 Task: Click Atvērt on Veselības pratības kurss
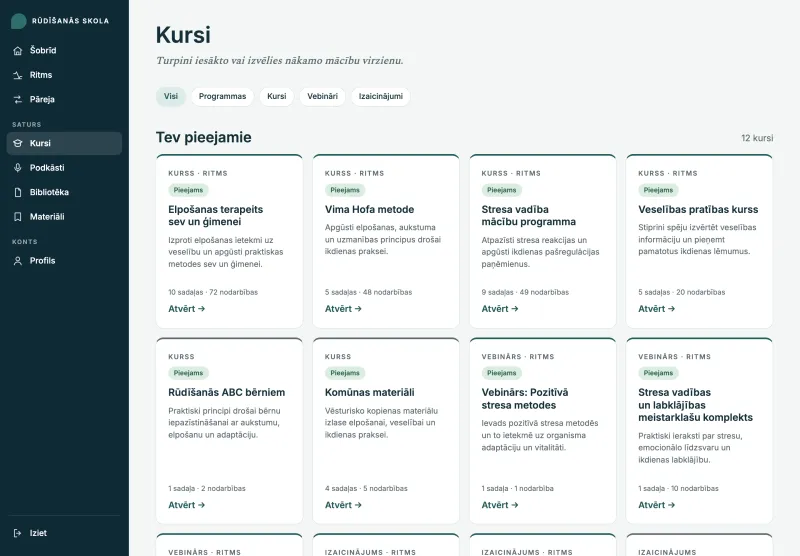pos(657,309)
